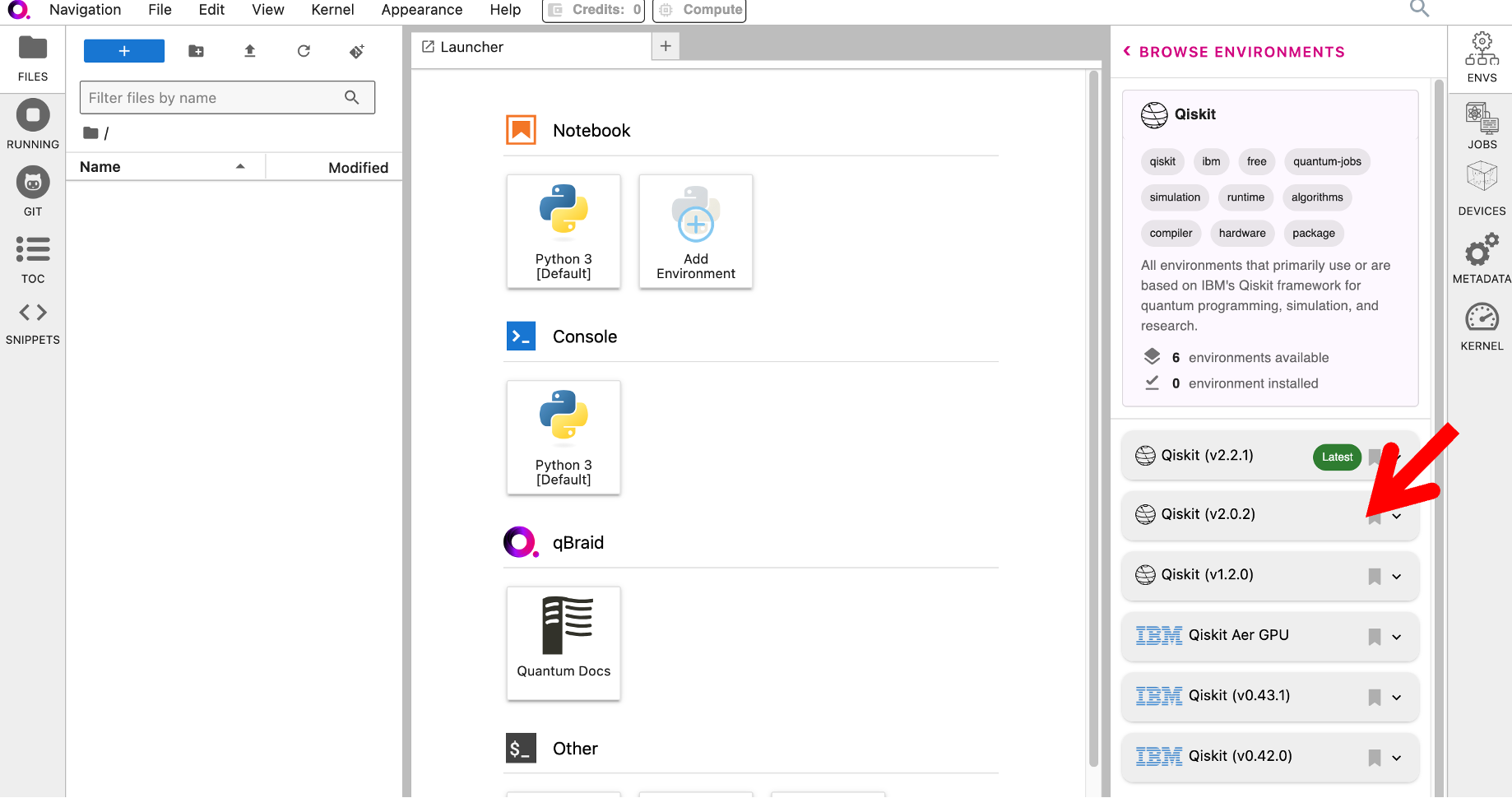Open the Quantum Docs launcher card
Image resolution: width=1512 pixels, height=798 pixels.
tap(564, 643)
